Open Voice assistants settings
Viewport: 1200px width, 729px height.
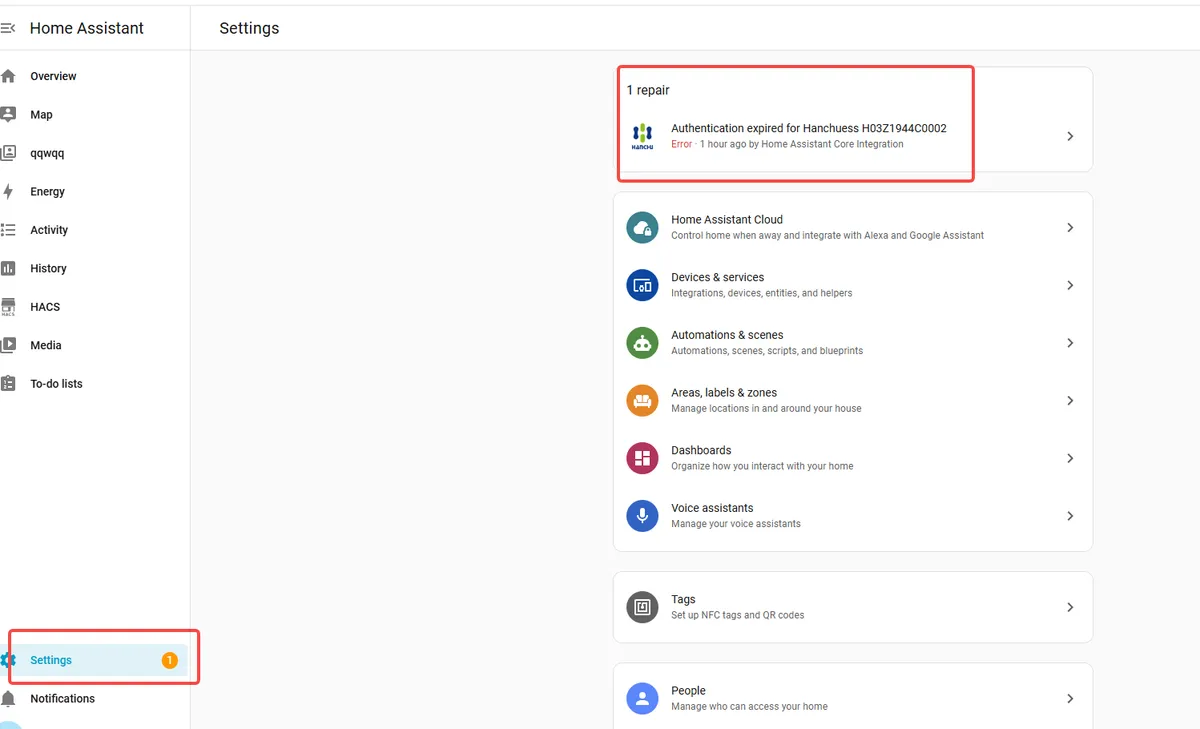tap(853, 516)
